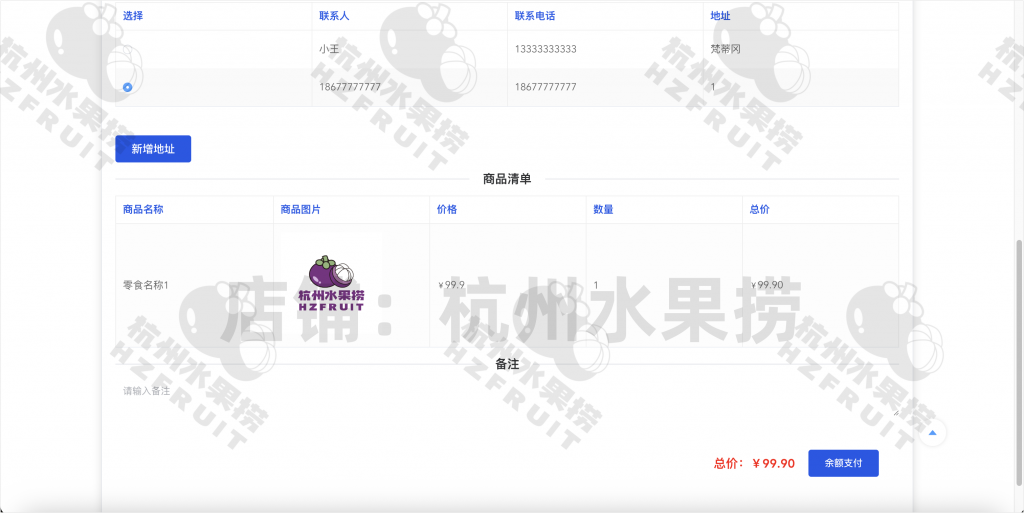1024x513 pixels.
Task: Click the 价格 column header
Action: pos(447,210)
